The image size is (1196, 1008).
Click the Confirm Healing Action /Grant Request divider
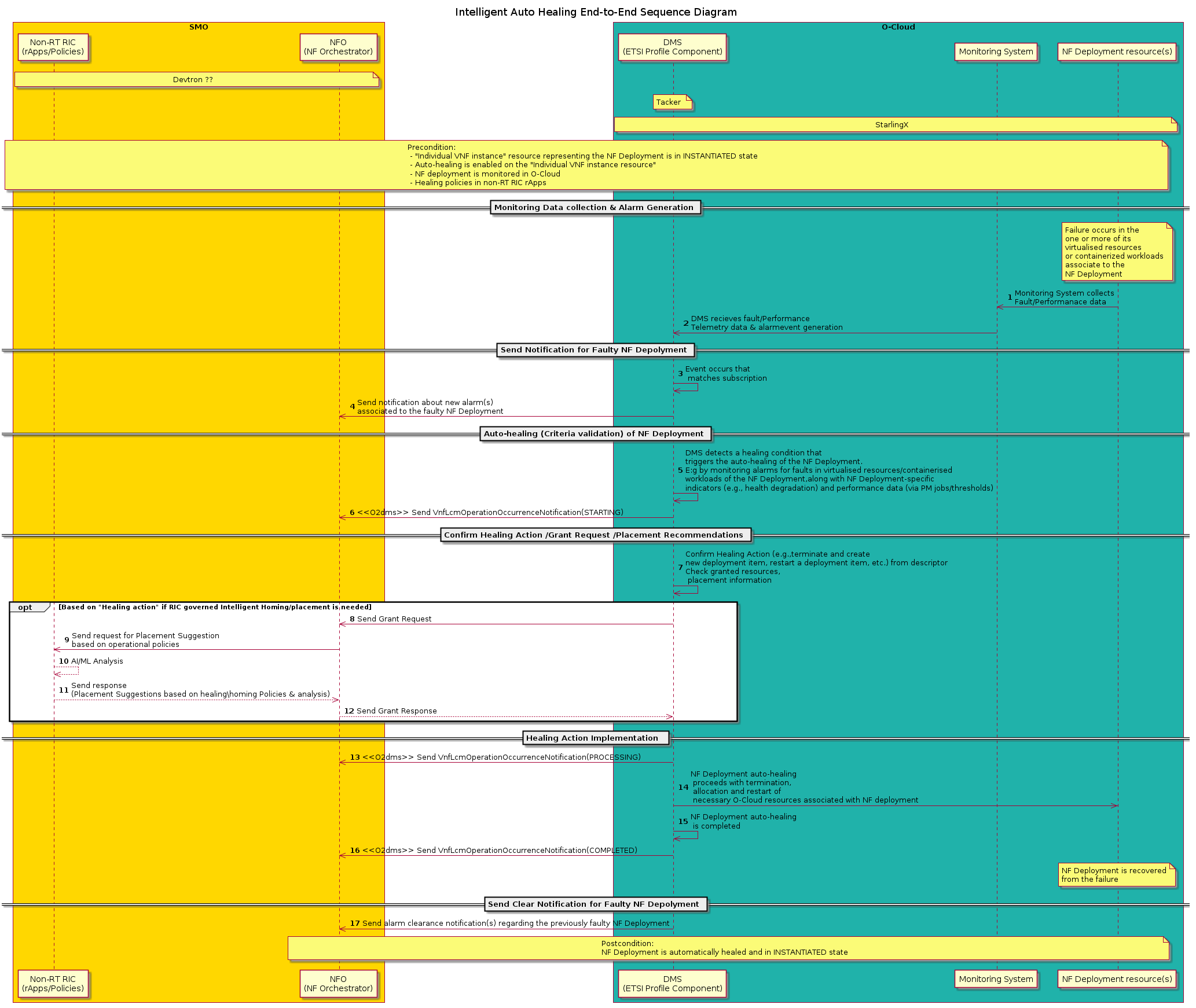click(595, 535)
